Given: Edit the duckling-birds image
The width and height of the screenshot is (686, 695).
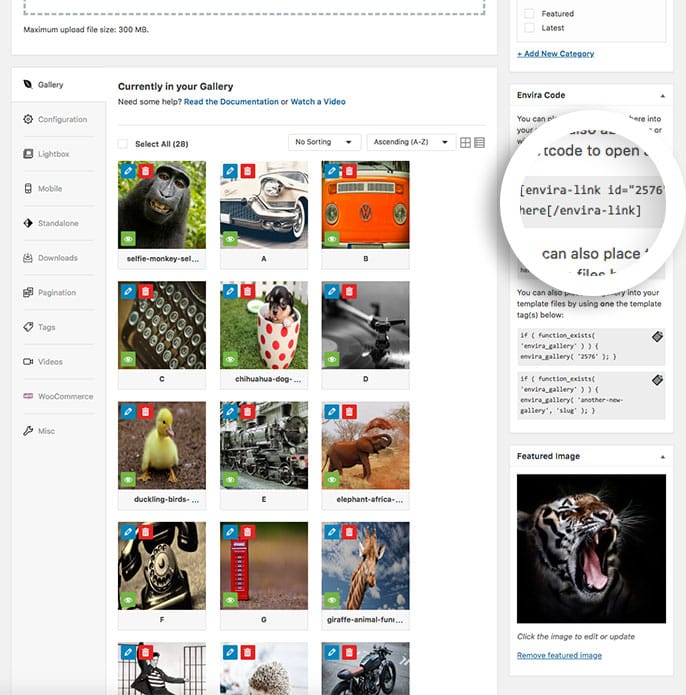Looking at the screenshot, I should tap(128, 411).
